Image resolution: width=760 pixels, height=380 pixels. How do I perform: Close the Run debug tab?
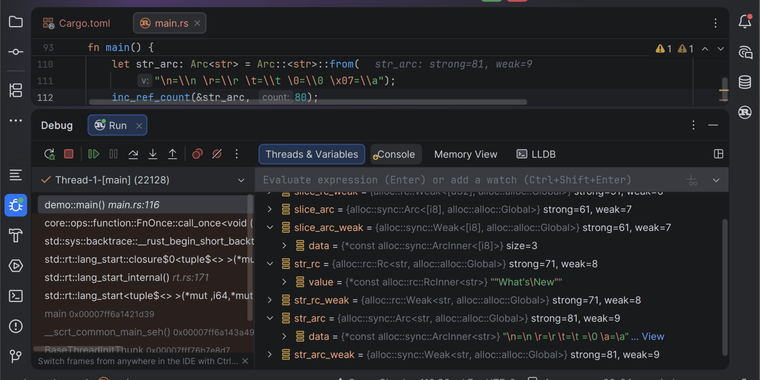[139, 126]
